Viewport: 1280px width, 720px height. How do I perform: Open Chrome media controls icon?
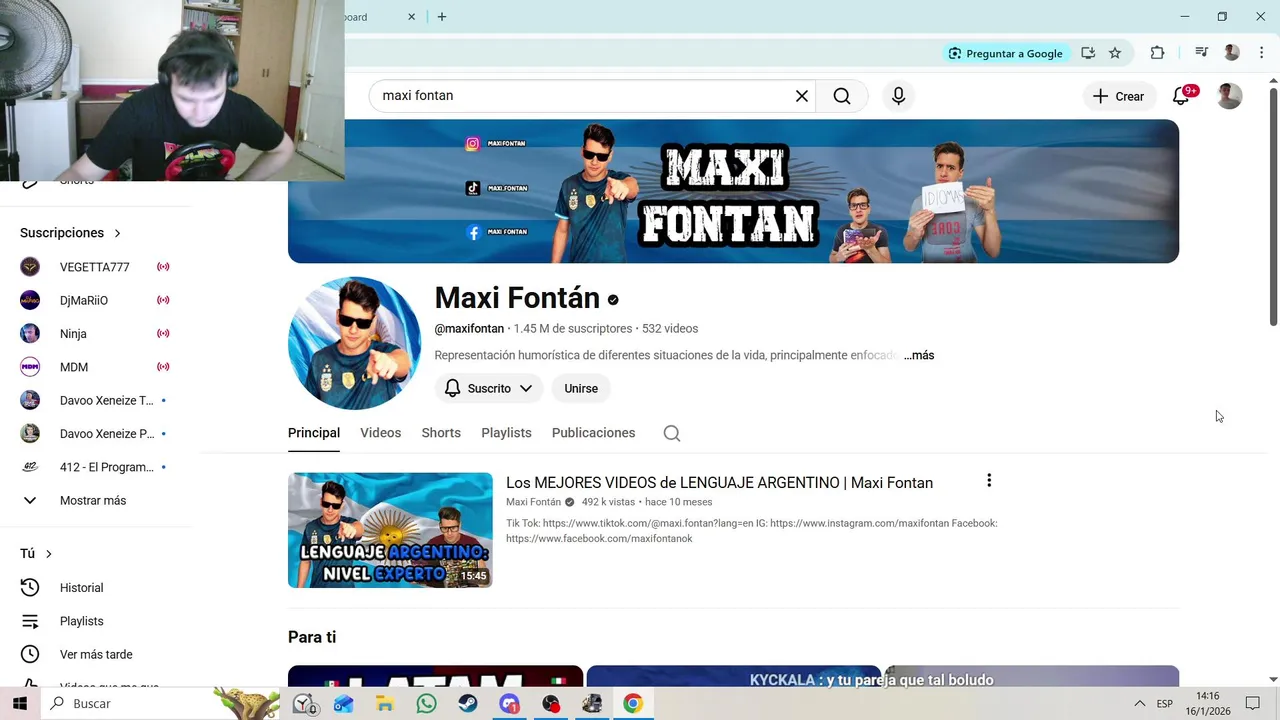click(x=1201, y=53)
